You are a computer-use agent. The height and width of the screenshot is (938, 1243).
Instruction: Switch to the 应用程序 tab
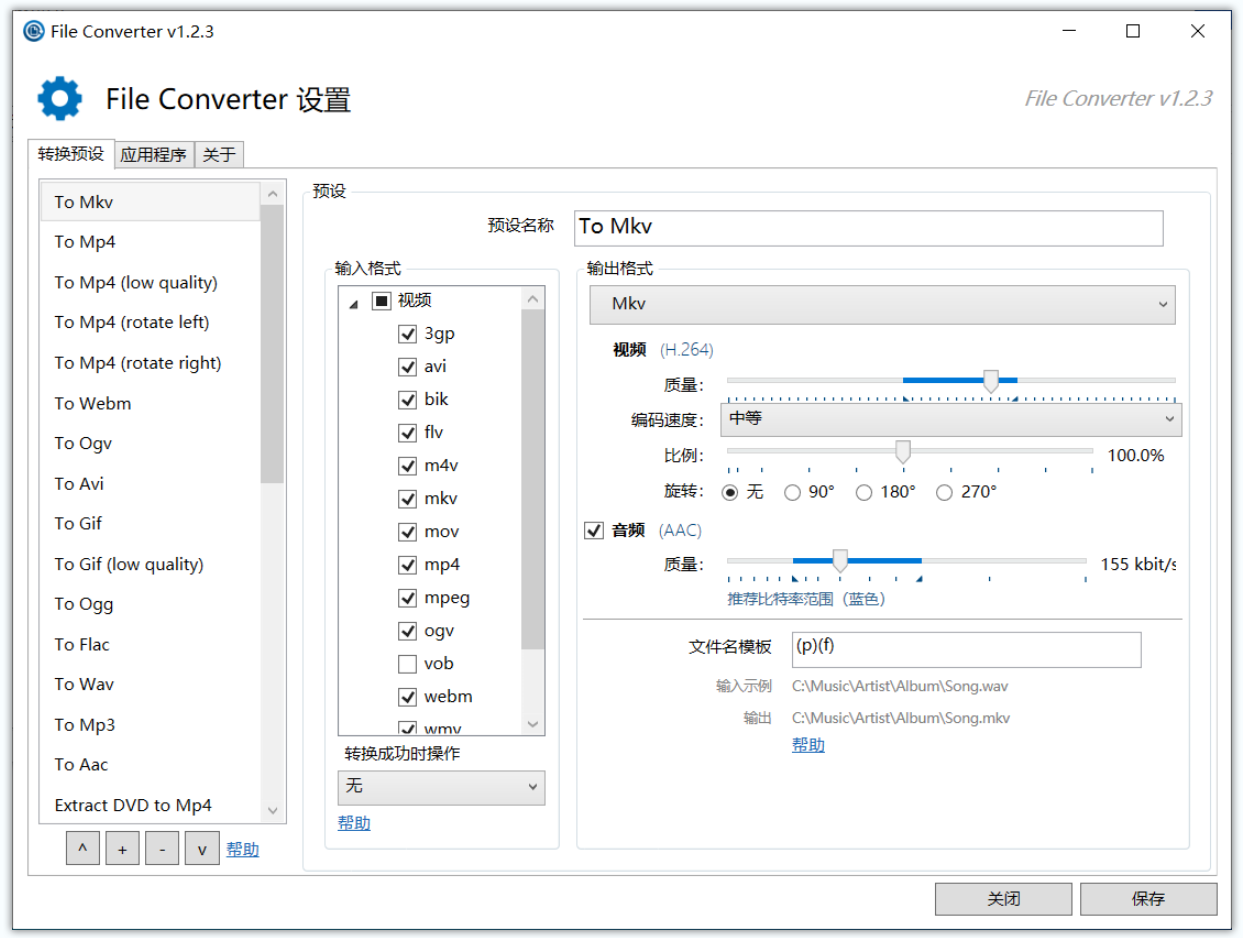click(152, 154)
